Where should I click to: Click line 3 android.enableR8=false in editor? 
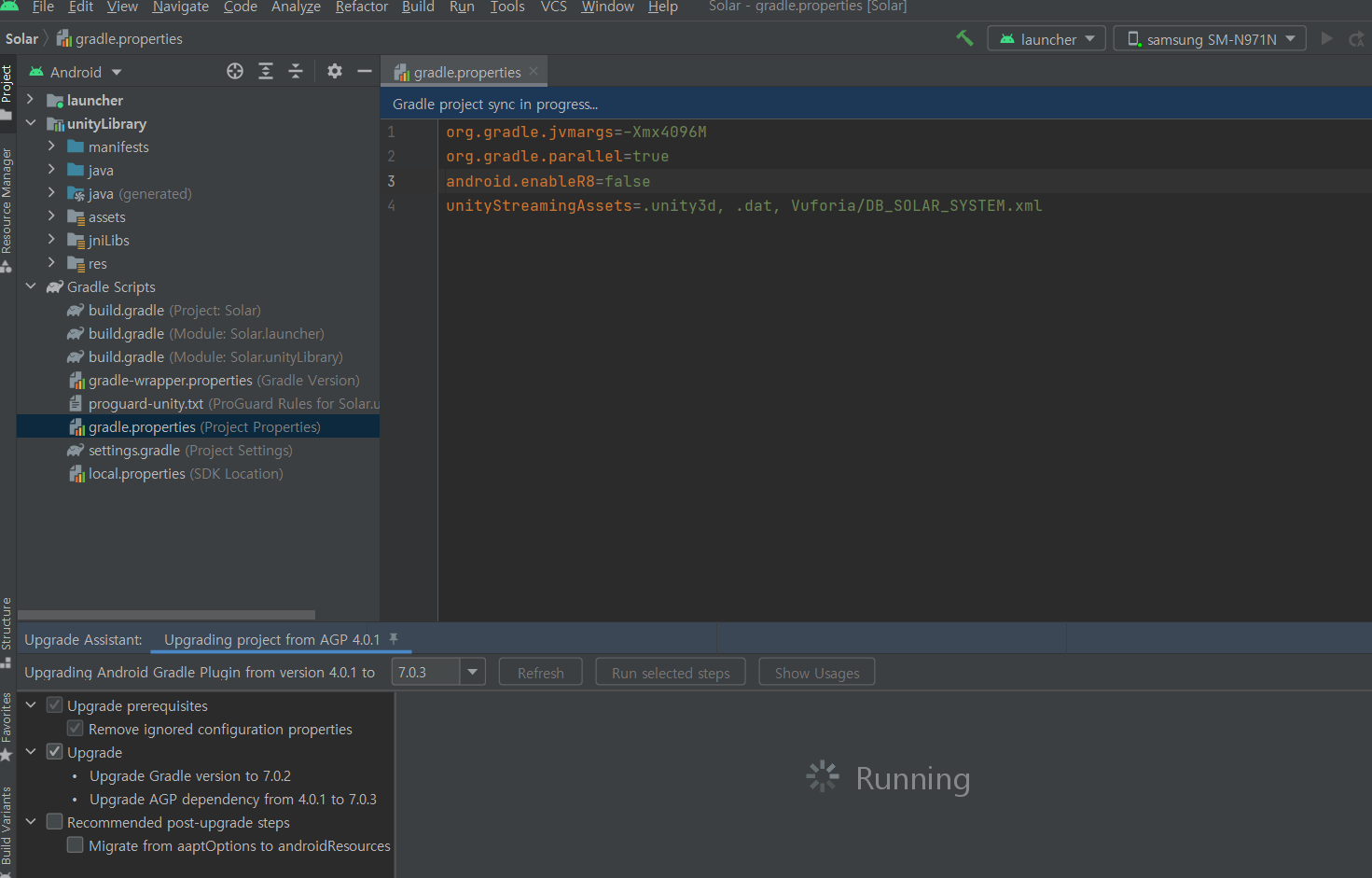(547, 181)
